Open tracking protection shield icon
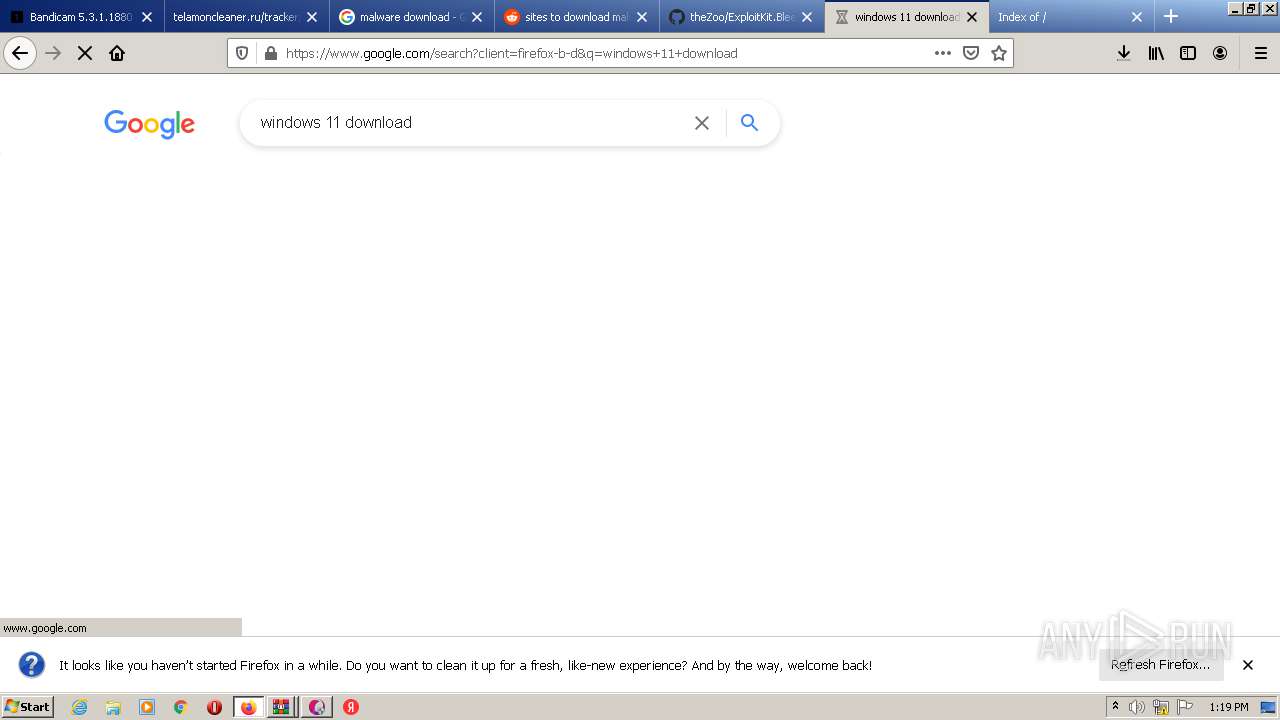1280x720 pixels. coord(242,53)
